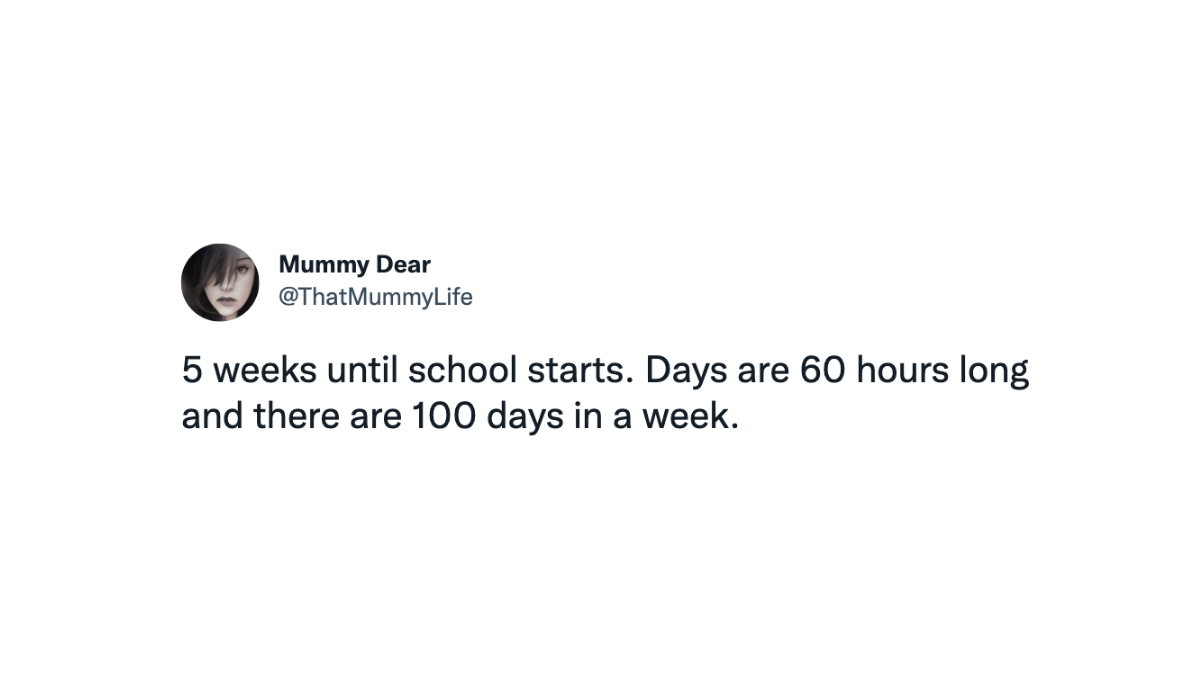Screen dimensions: 1200x675
Task: Click the word "starts." in the tweet
Action: 583,371
